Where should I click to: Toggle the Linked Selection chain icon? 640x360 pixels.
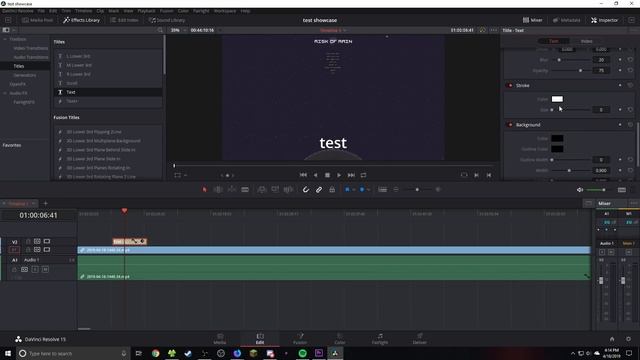[x=319, y=189]
